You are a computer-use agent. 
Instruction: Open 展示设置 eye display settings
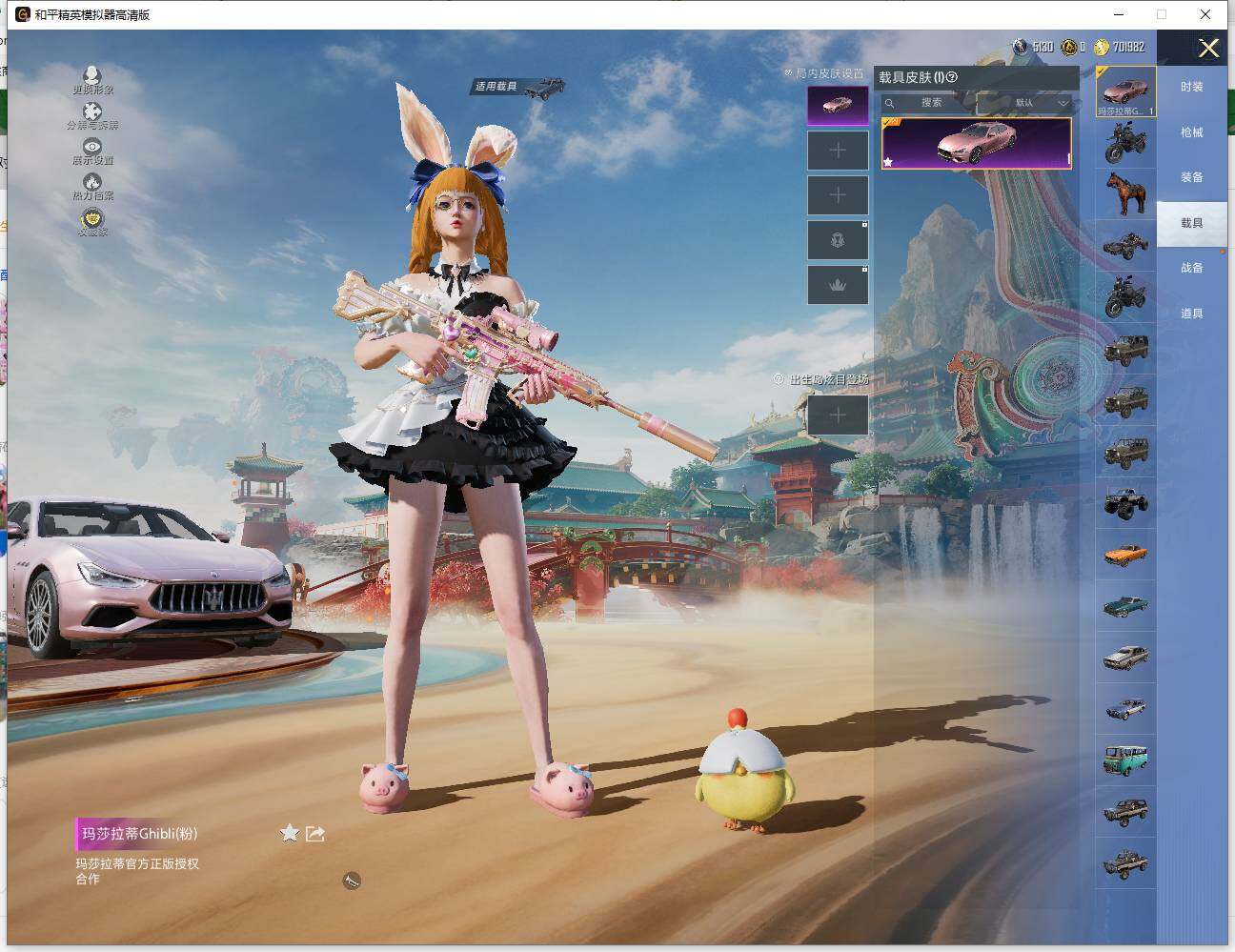pyautogui.click(x=92, y=147)
